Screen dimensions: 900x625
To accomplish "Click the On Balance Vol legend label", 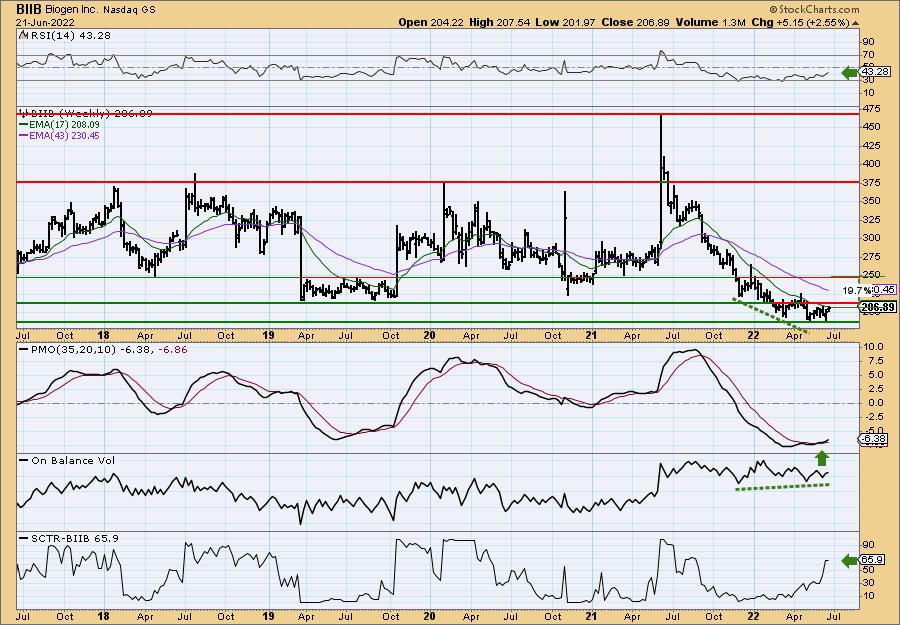I will (x=73, y=460).
